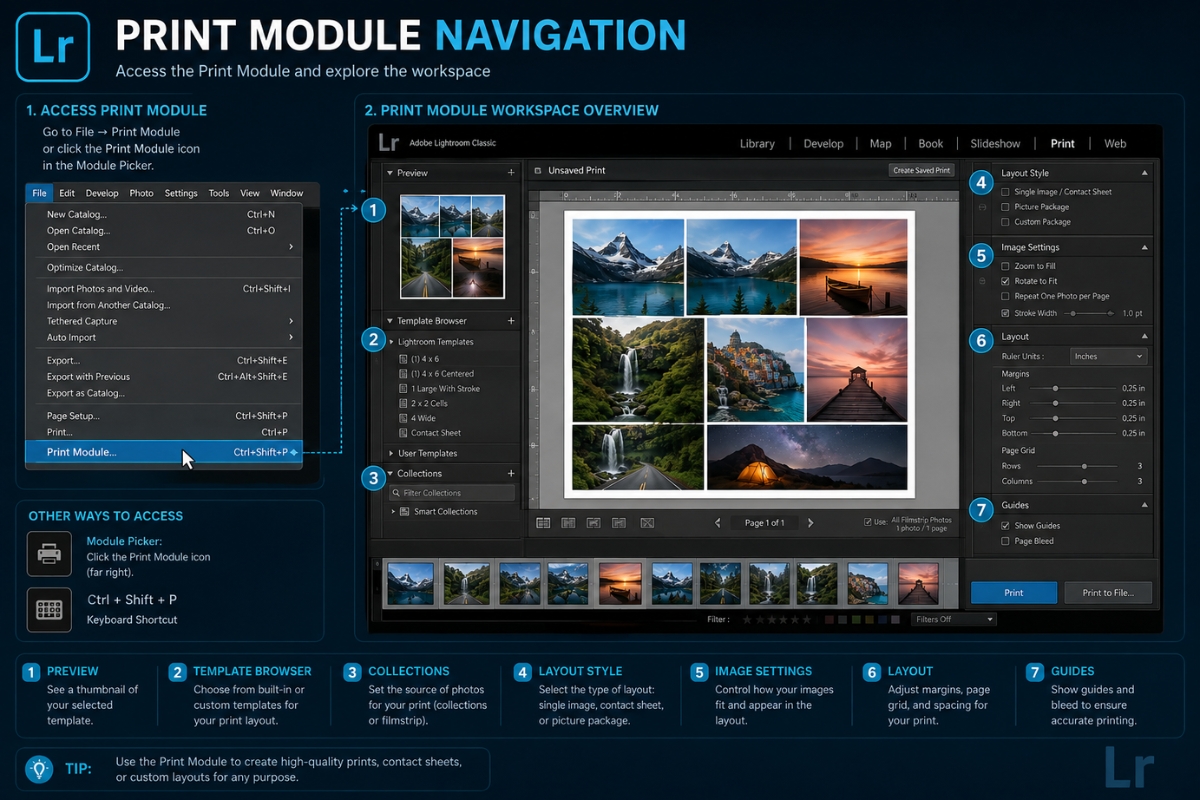The image size is (1200, 800).
Task: Switch to the Book module
Action: coord(931,143)
